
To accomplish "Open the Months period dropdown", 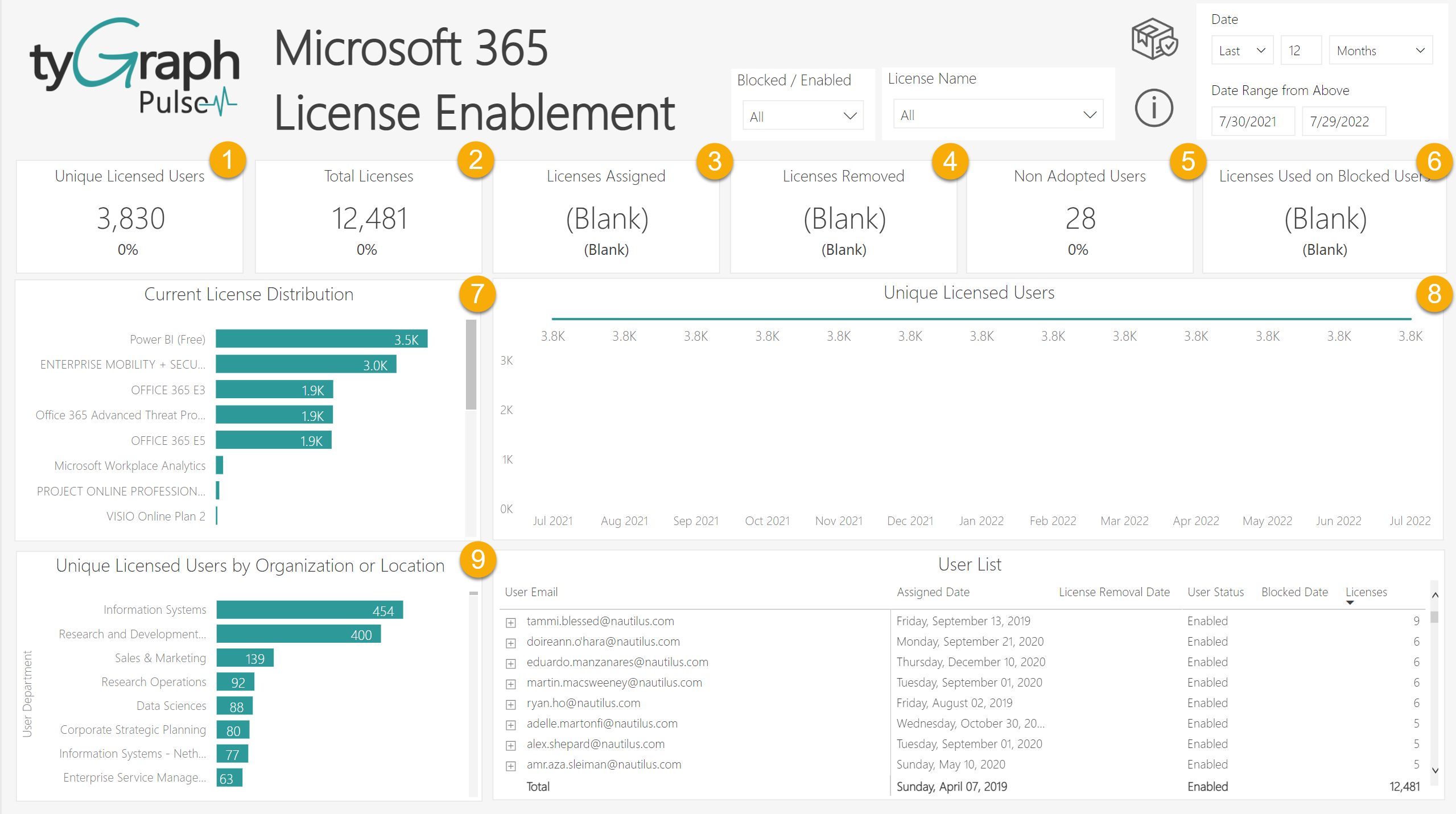I will pyautogui.click(x=1380, y=51).
